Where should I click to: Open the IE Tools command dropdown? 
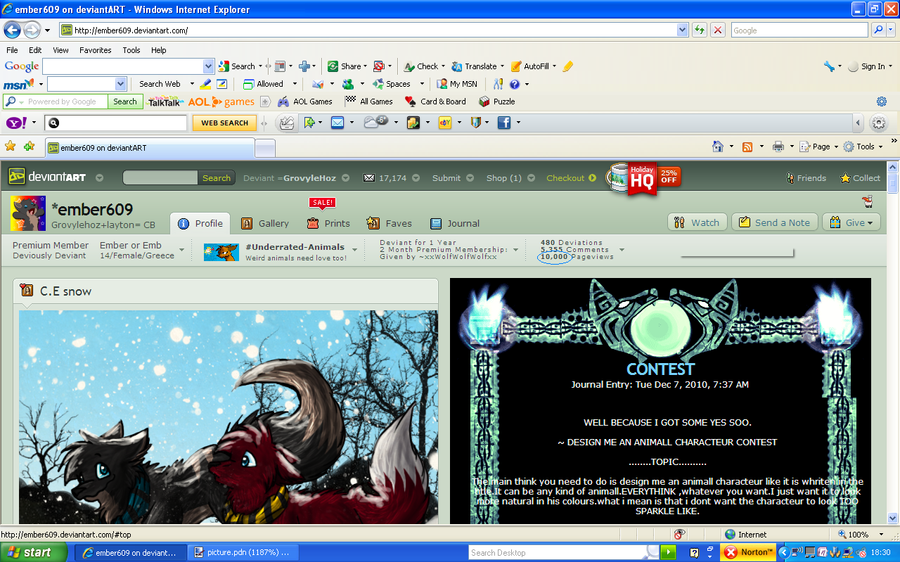[863, 146]
